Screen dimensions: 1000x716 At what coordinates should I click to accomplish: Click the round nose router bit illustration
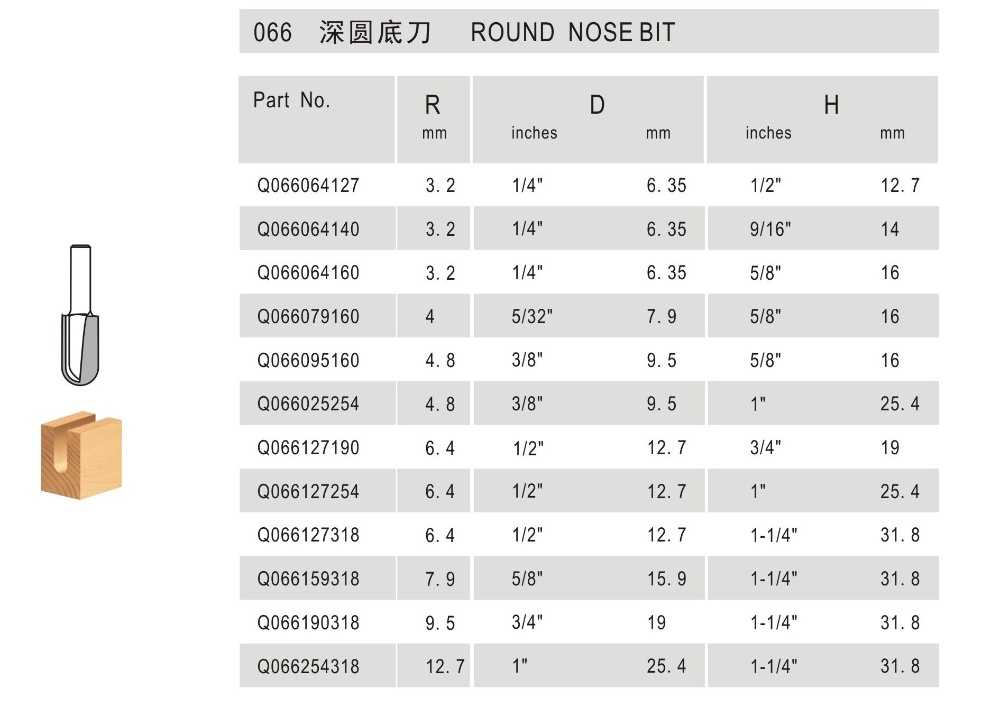pyautogui.click(x=78, y=314)
